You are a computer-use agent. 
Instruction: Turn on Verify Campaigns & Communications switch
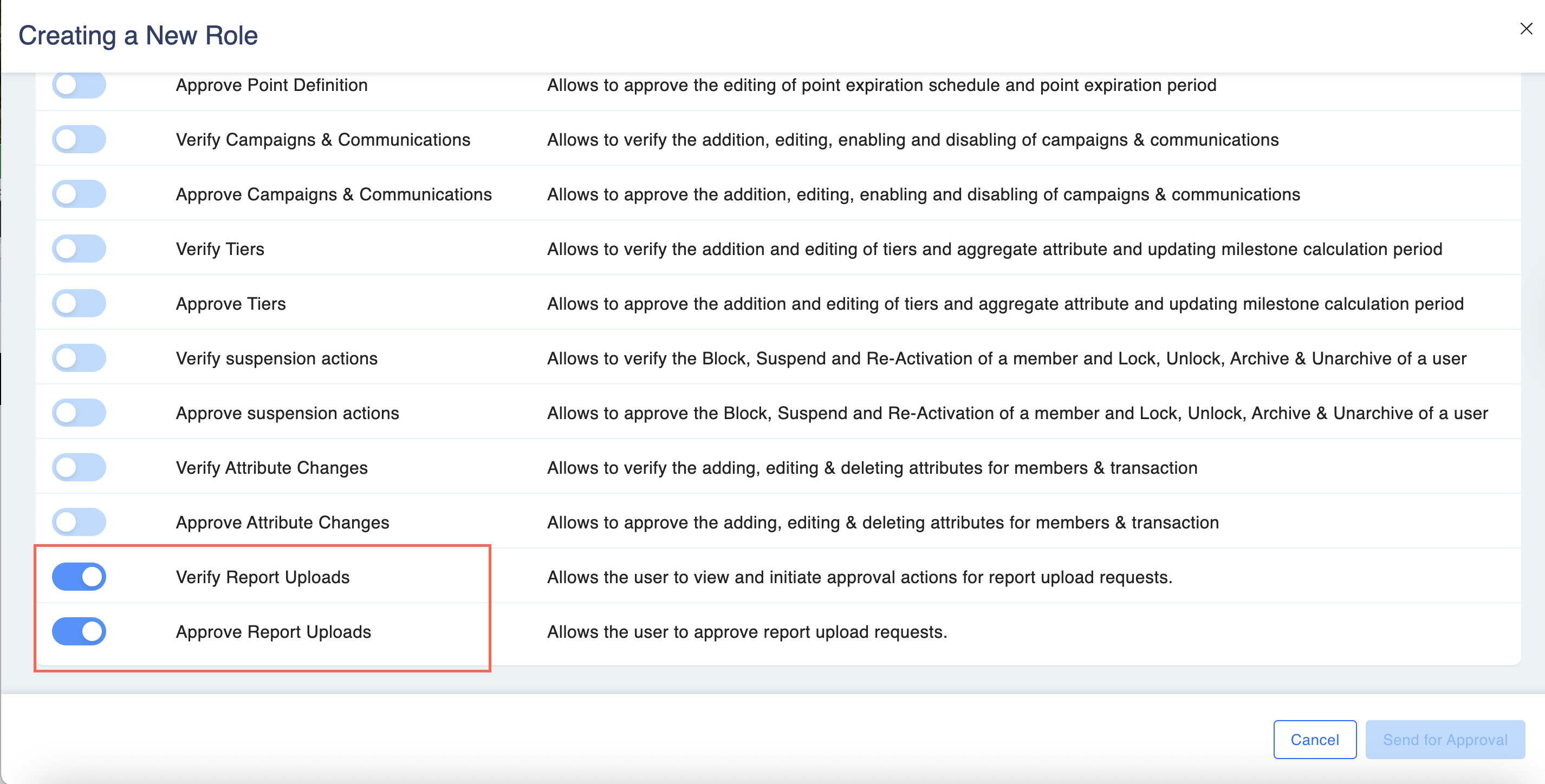coord(79,139)
